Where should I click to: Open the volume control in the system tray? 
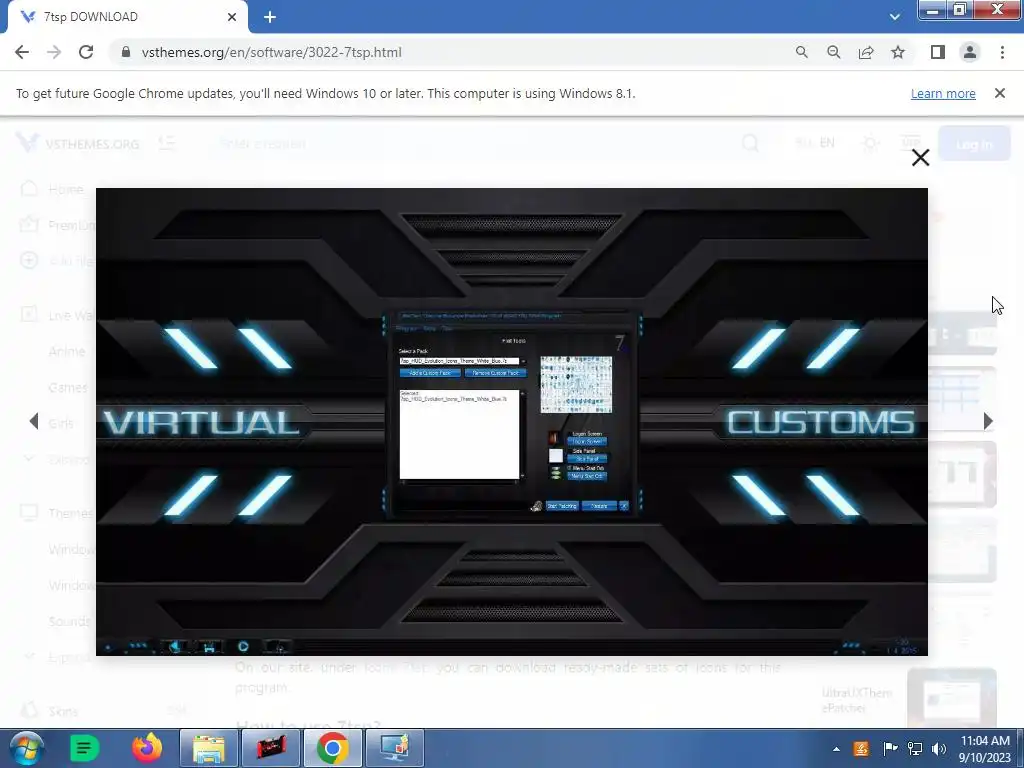pos(939,749)
